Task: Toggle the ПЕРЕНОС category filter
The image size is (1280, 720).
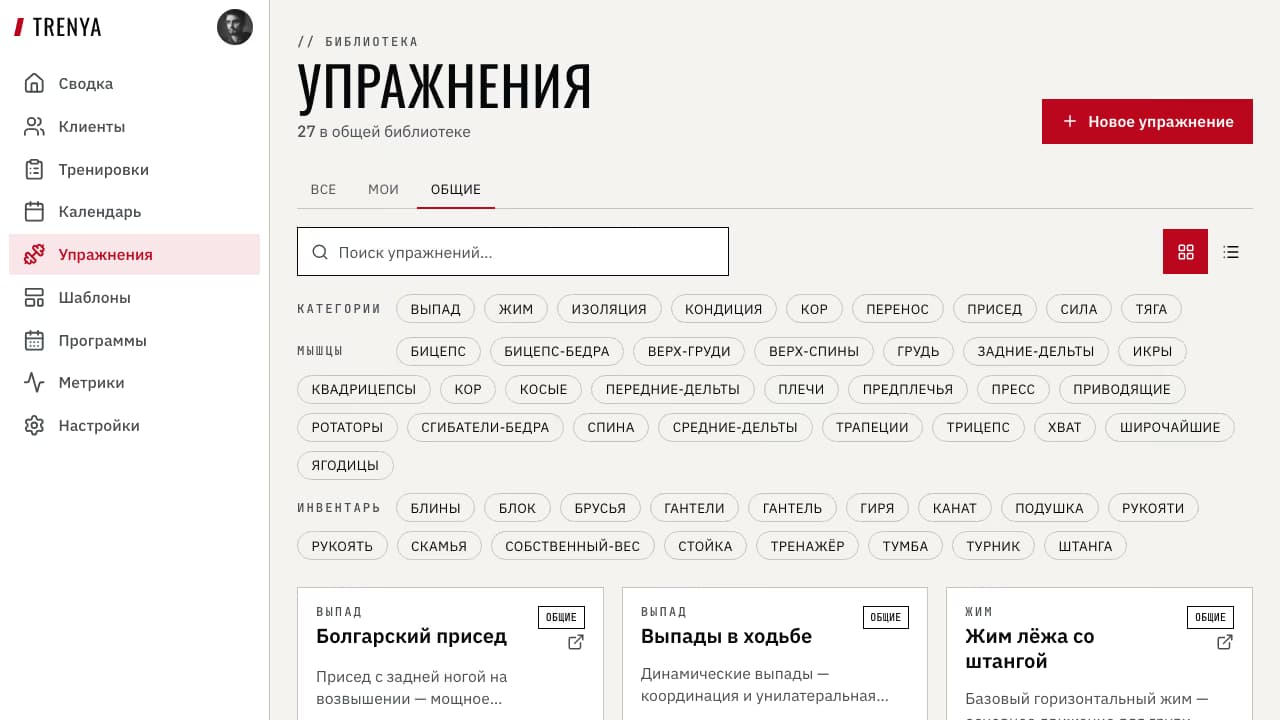Action: [x=897, y=309]
